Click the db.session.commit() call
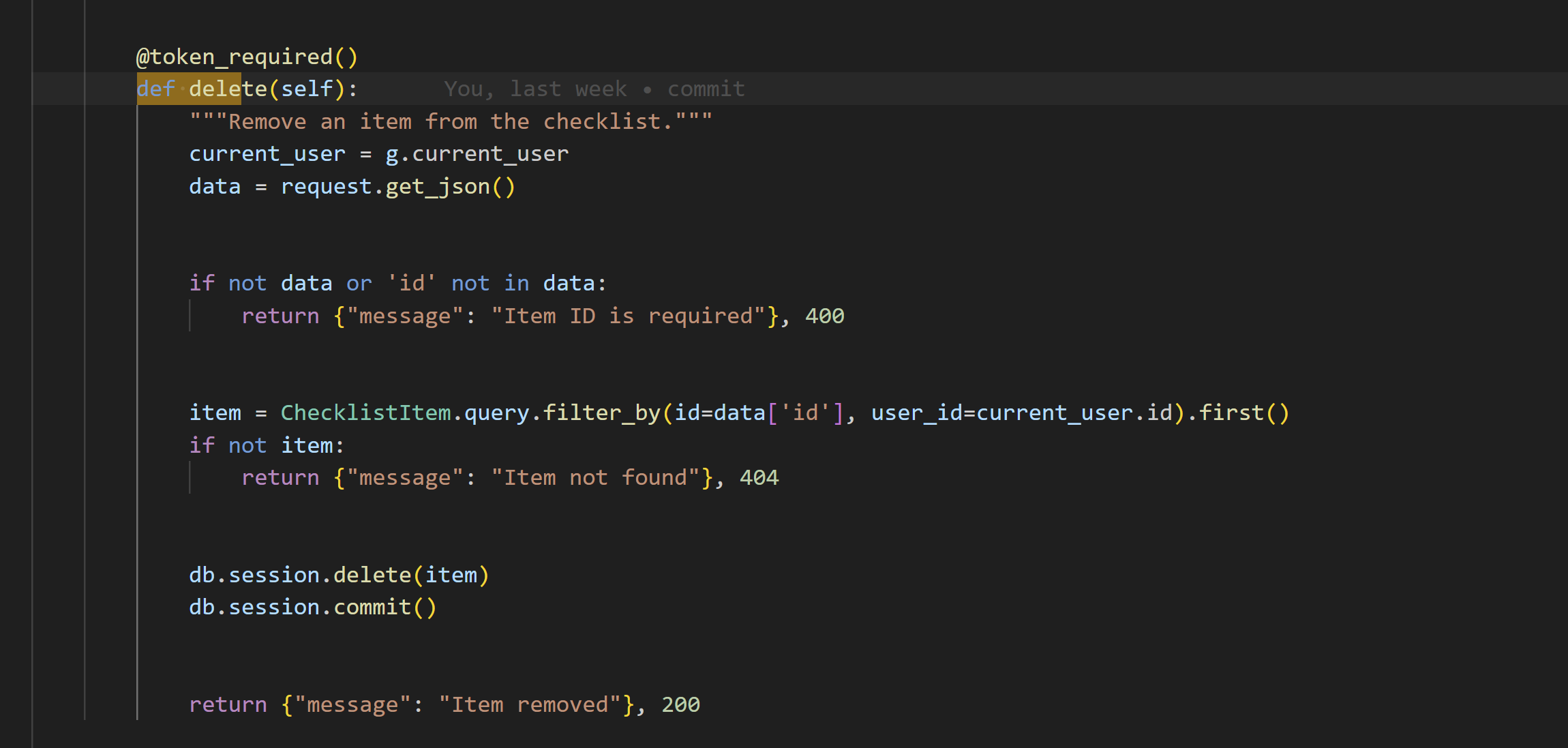 click(312, 607)
